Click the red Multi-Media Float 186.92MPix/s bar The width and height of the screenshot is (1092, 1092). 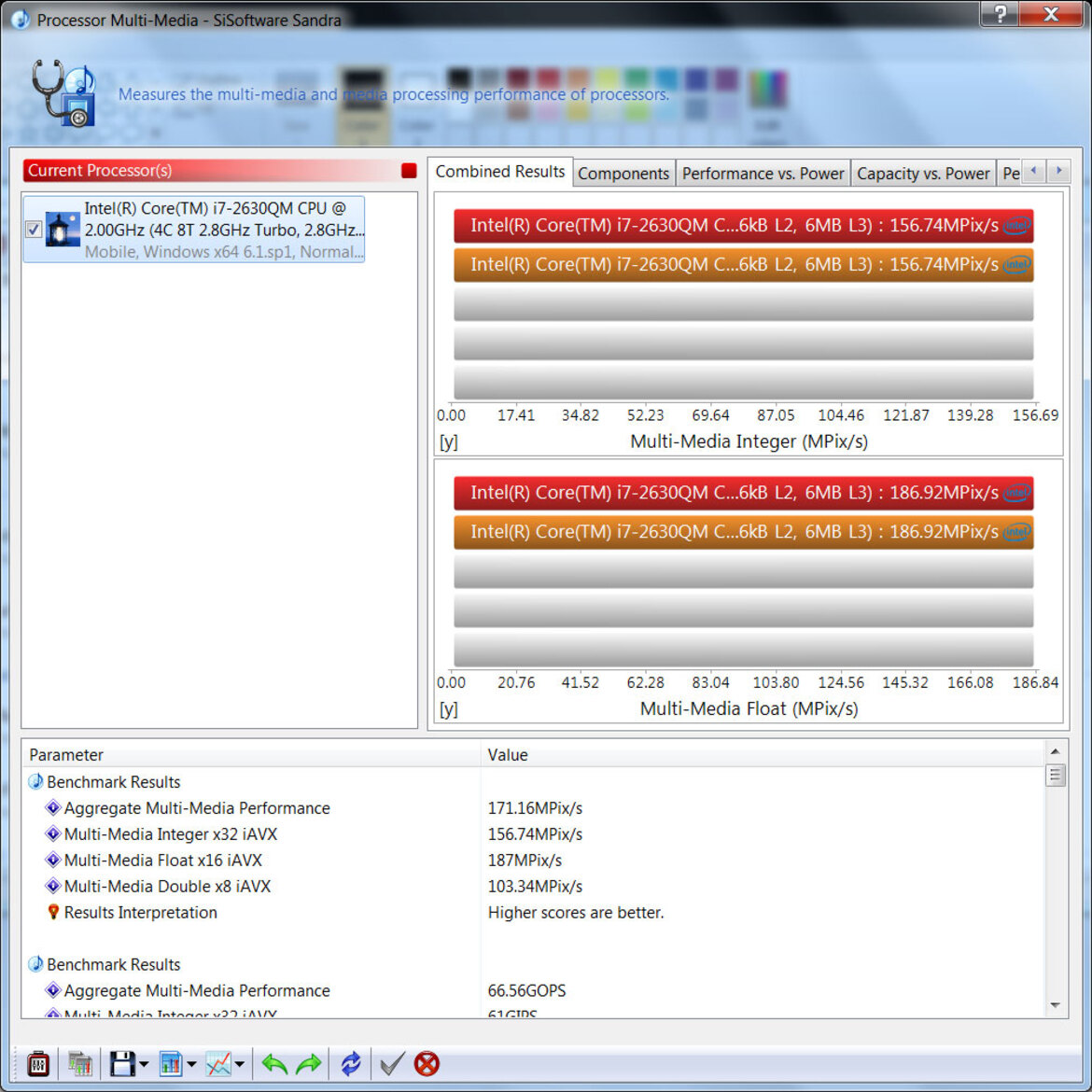(743, 493)
